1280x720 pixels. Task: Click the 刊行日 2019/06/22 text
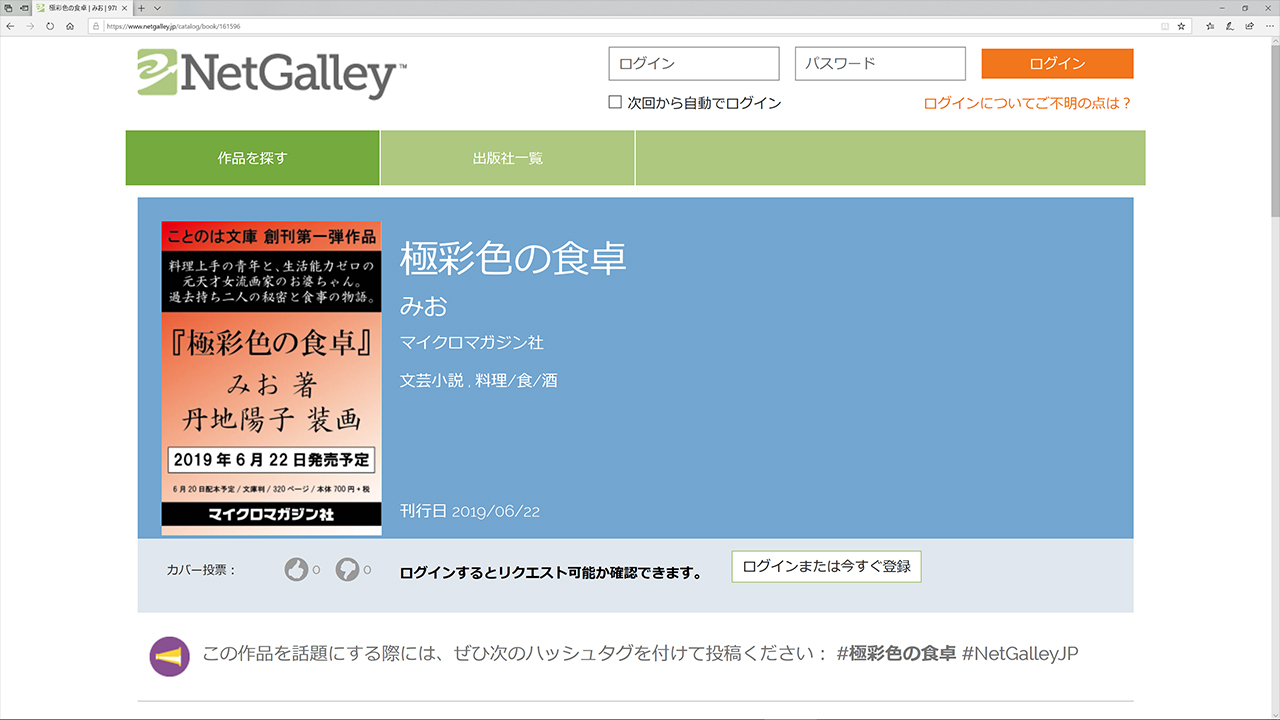pyautogui.click(x=470, y=511)
